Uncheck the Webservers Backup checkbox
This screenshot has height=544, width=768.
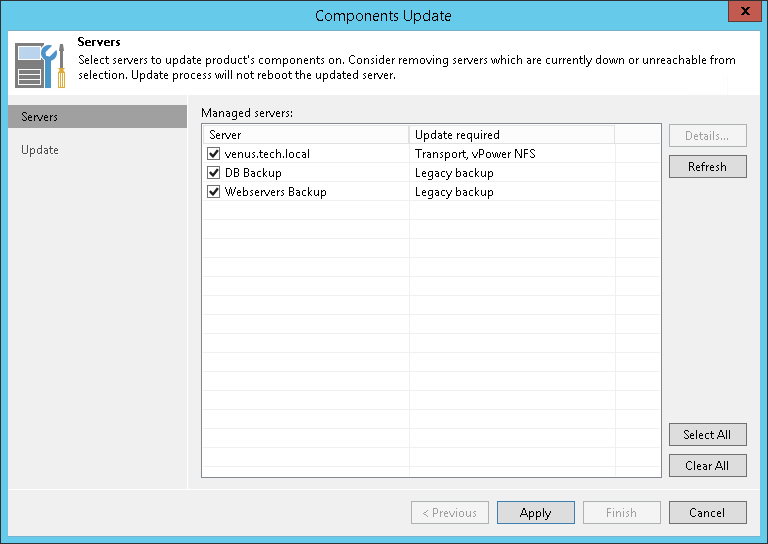click(x=213, y=192)
